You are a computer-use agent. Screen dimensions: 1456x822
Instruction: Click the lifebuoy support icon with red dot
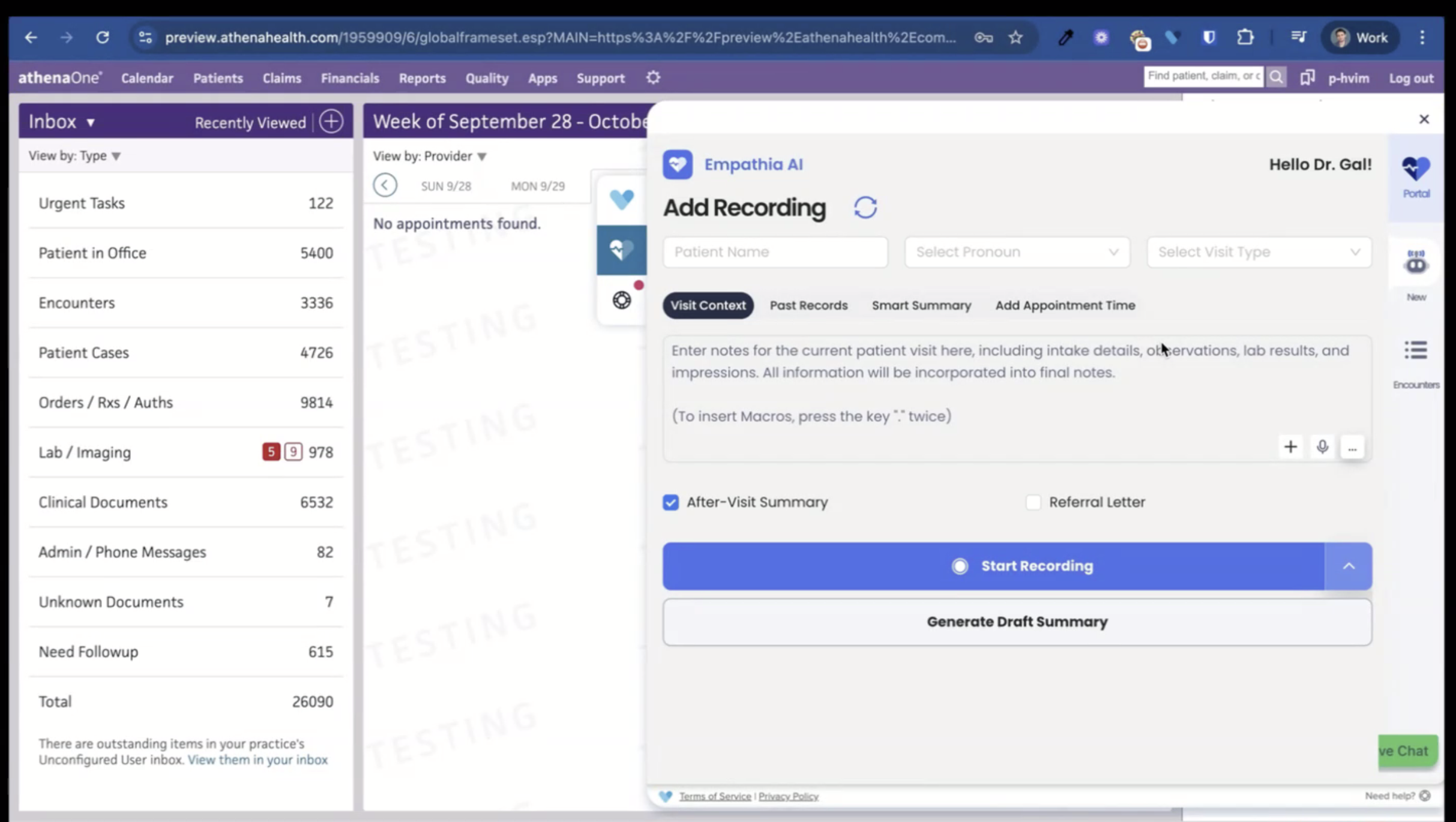point(622,300)
